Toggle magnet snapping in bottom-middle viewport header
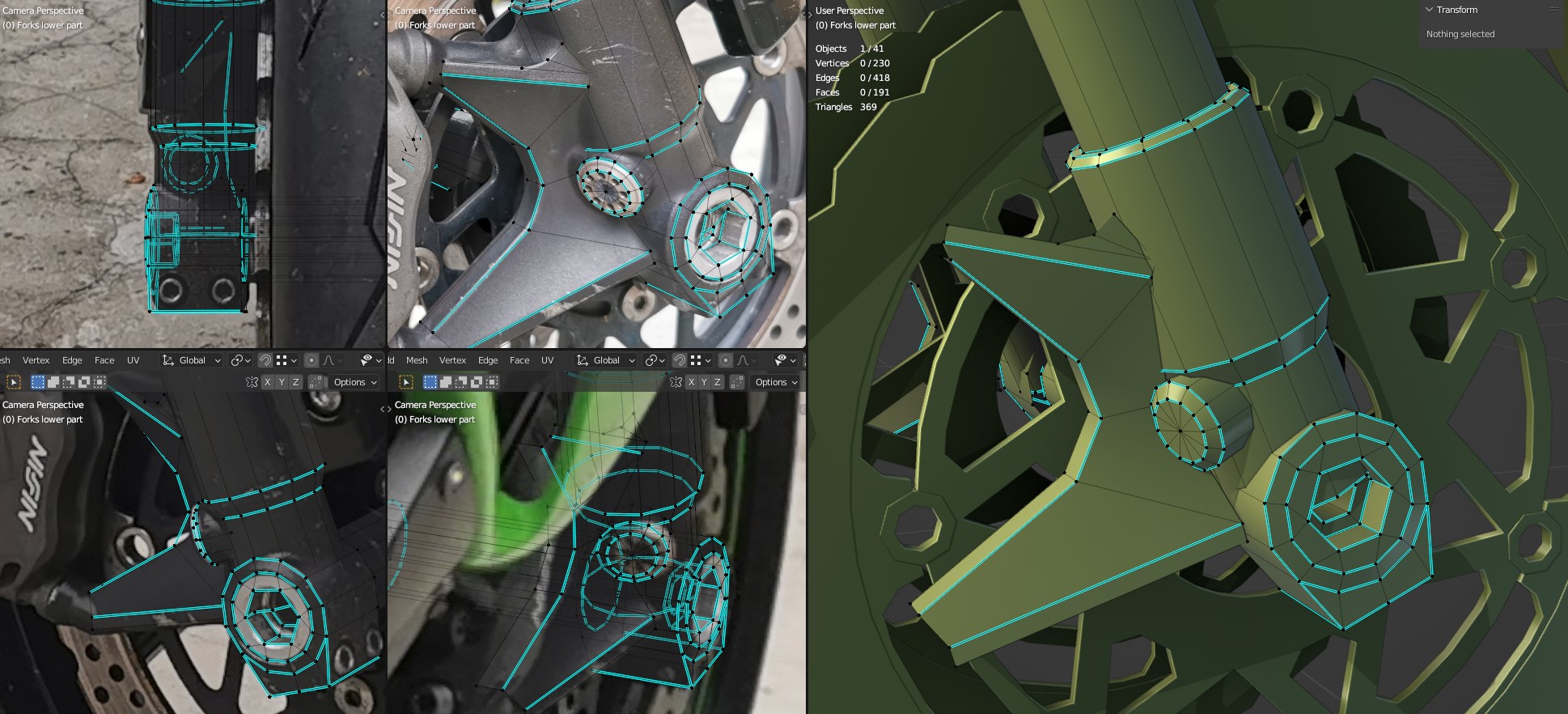The height and width of the screenshot is (714, 1568). [680, 360]
